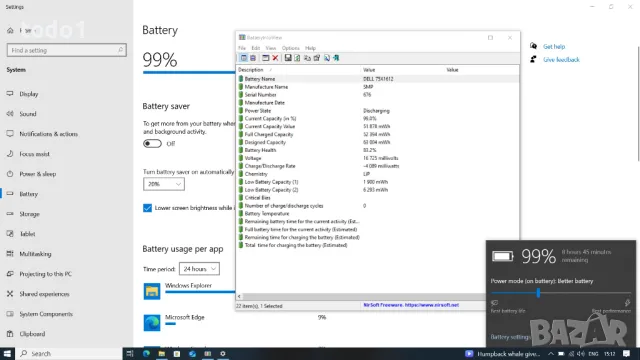Image resolution: width=640 pixels, height=360 pixels.
Task: Select the Battery Name row
Action: click(x=378, y=79)
